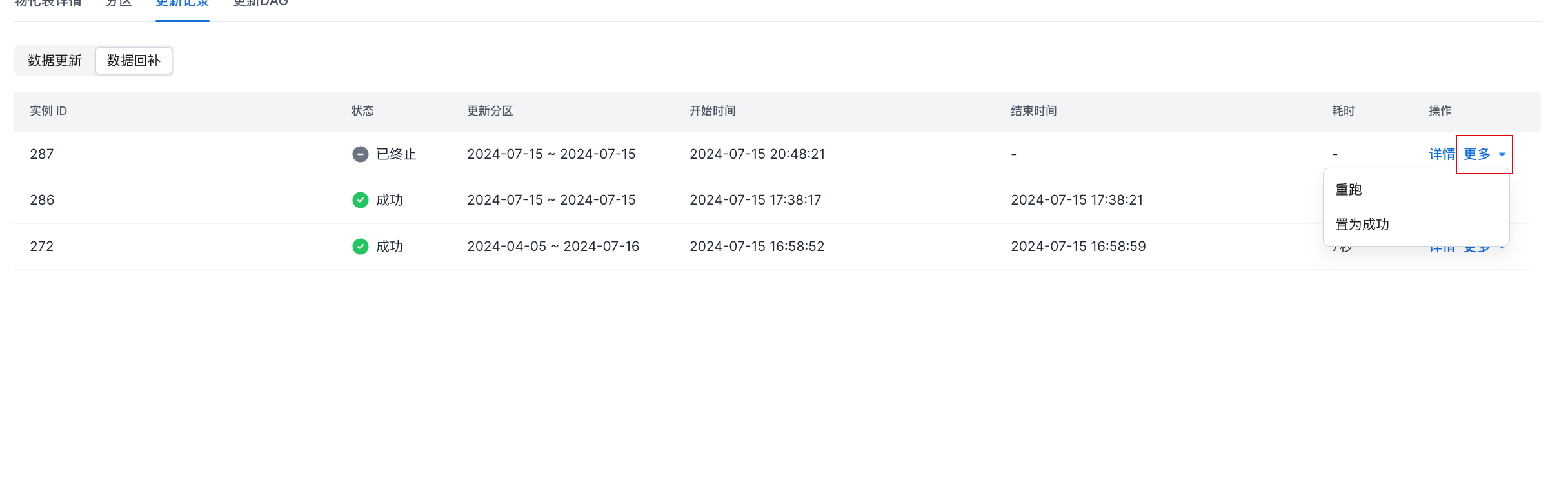The width and height of the screenshot is (1568, 486).
Task: Click the green success icon for instance 286
Action: (x=360, y=200)
